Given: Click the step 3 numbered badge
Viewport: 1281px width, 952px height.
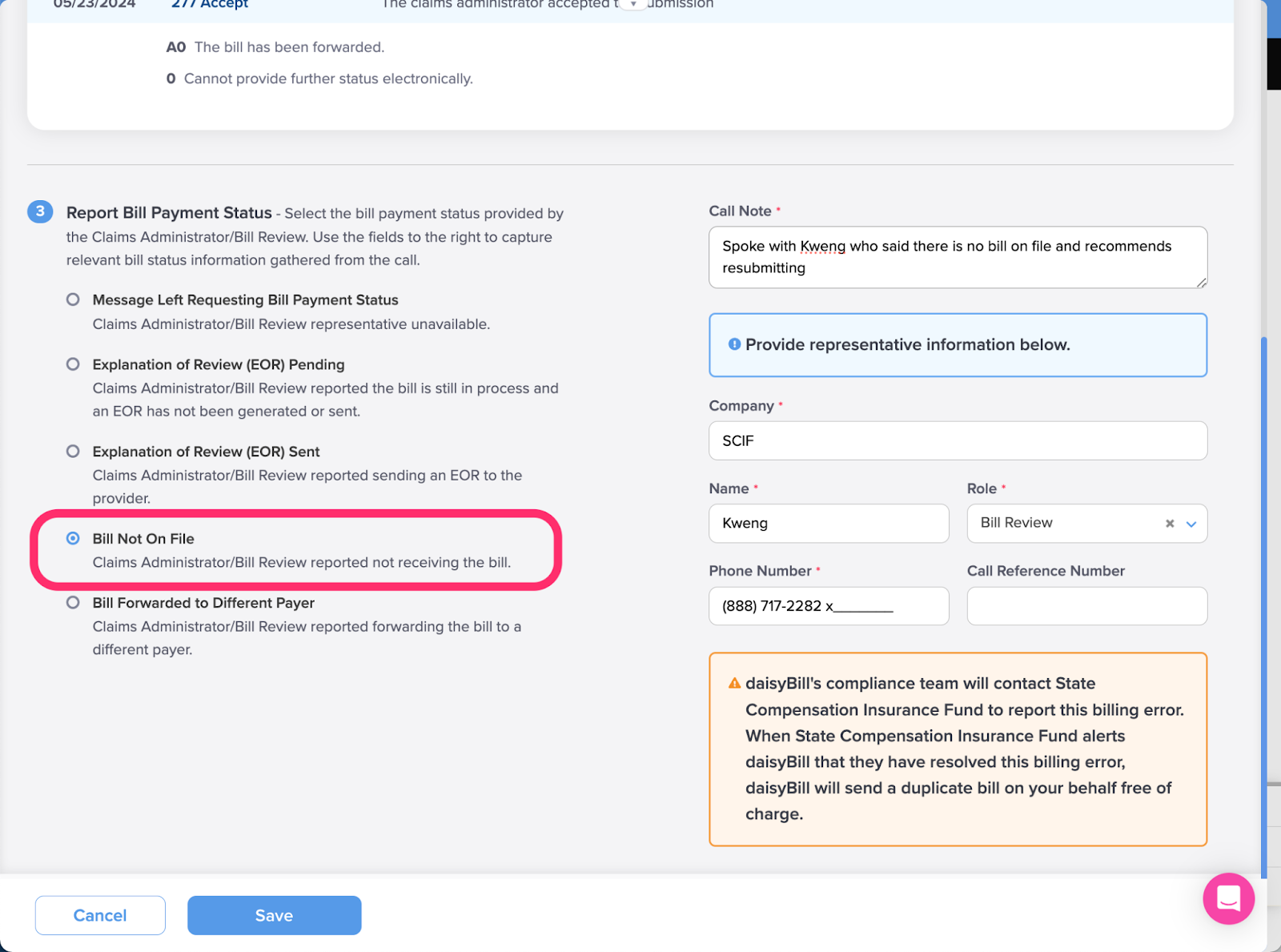Looking at the screenshot, I should click(x=40, y=211).
